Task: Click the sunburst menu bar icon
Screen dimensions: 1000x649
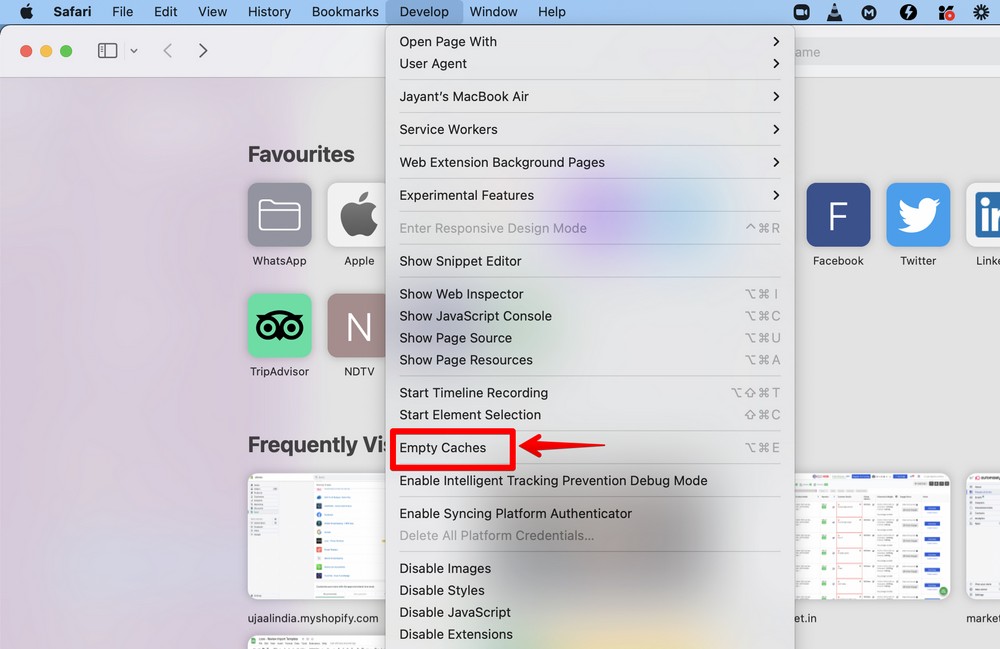Action: [981, 12]
